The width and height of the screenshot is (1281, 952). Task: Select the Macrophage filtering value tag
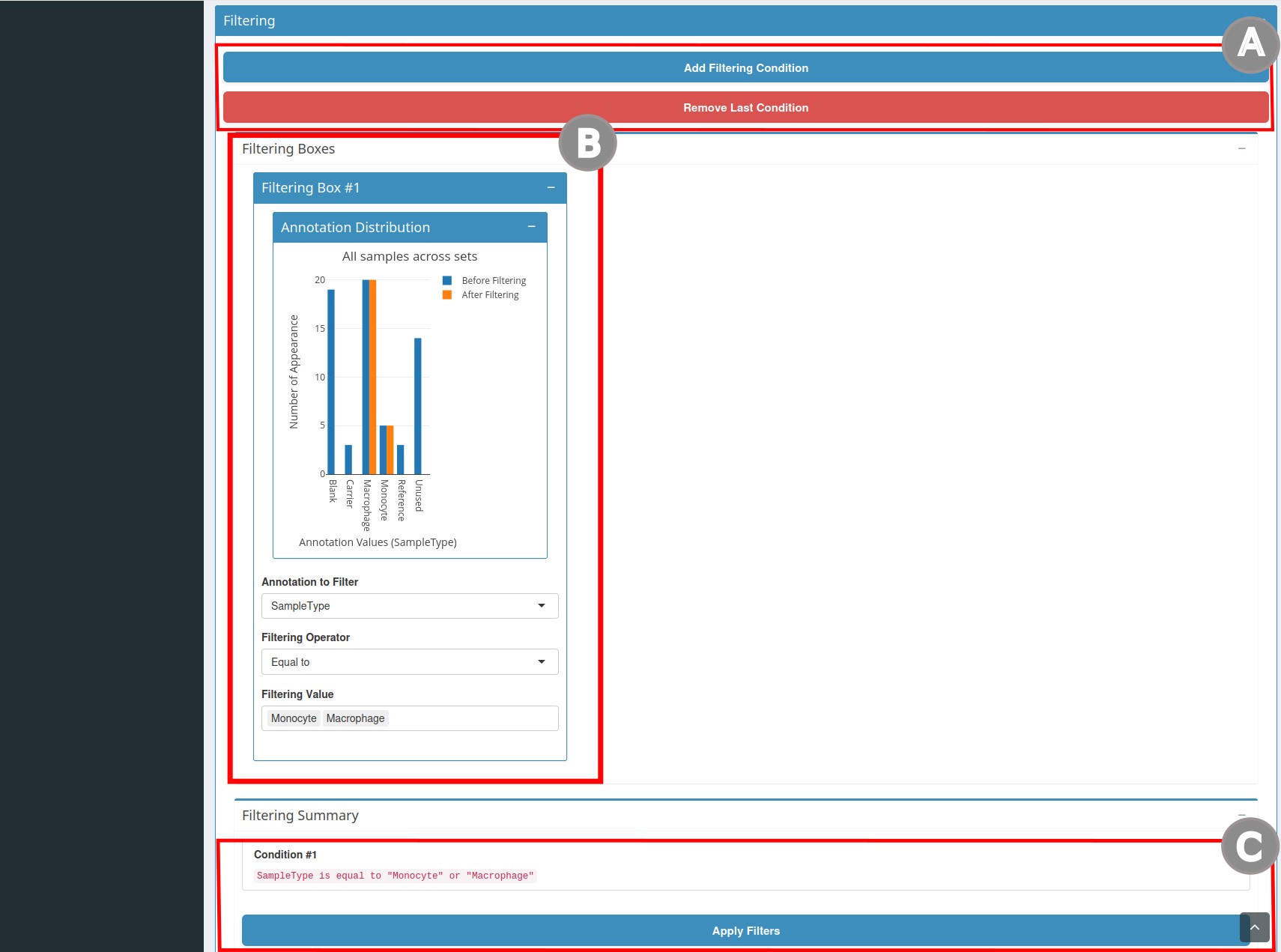pos(355,718)
